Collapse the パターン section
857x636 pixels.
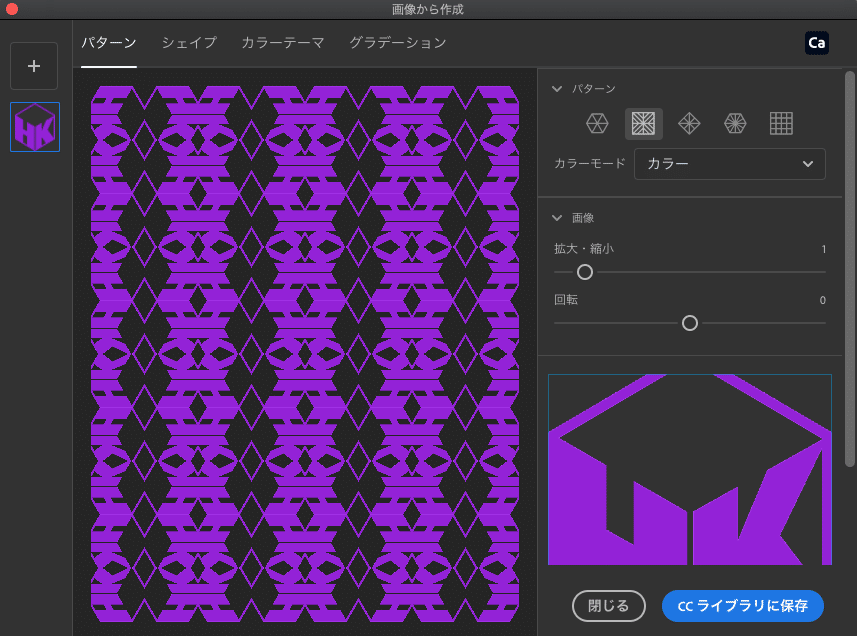click(557, 89)
